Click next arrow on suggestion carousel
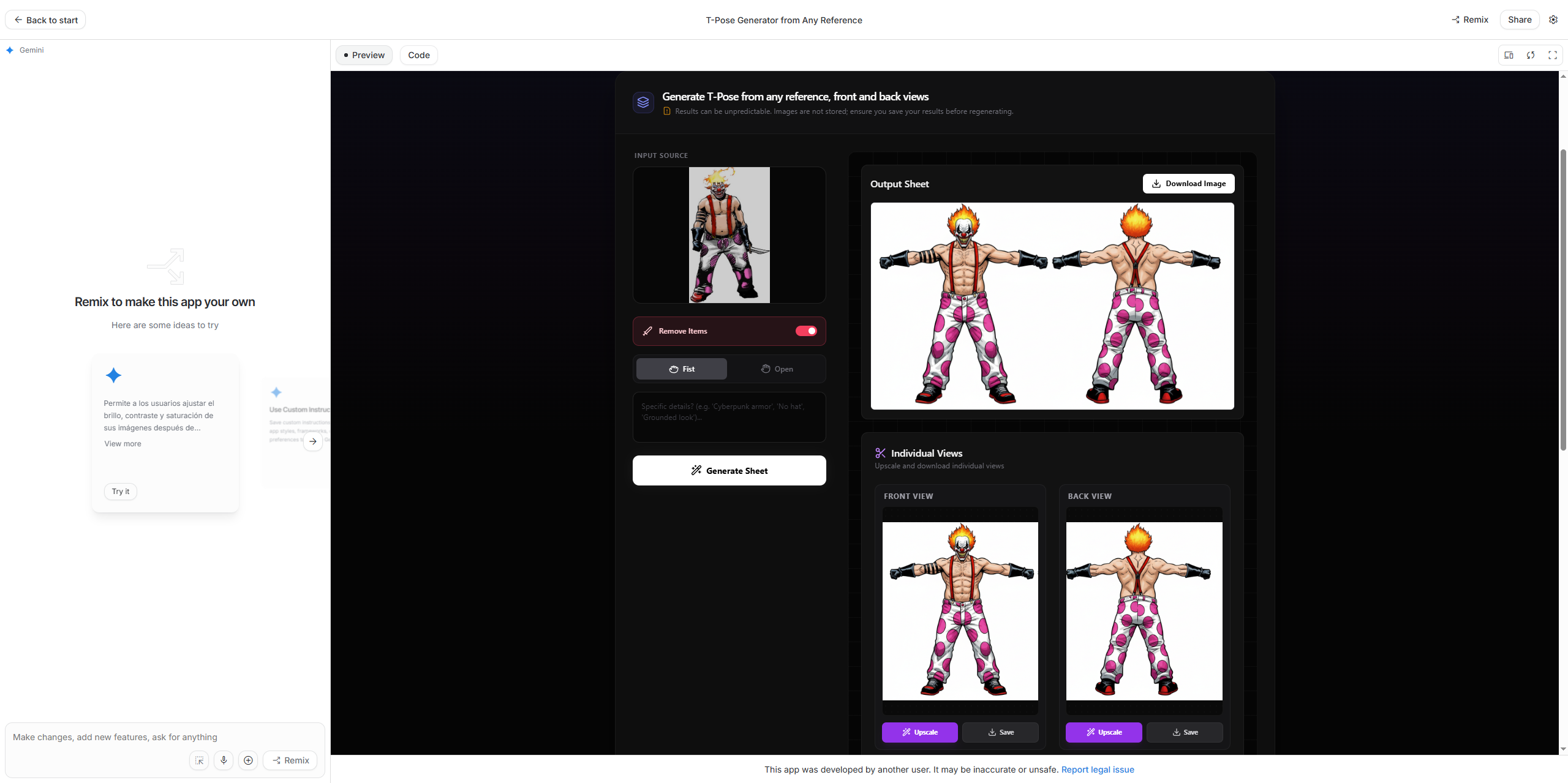Screen dimensions: 1568x783 pyautogui.click(x=313, y=441)
